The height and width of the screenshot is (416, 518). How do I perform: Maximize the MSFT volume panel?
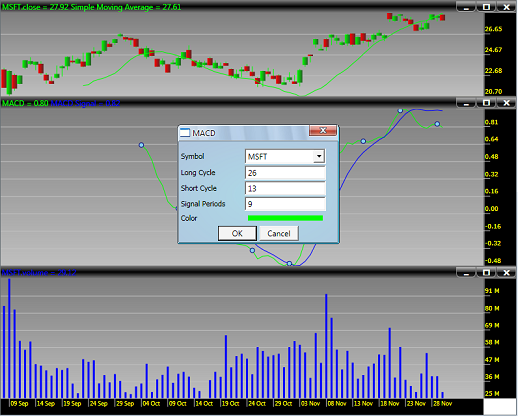coord(486,273)
